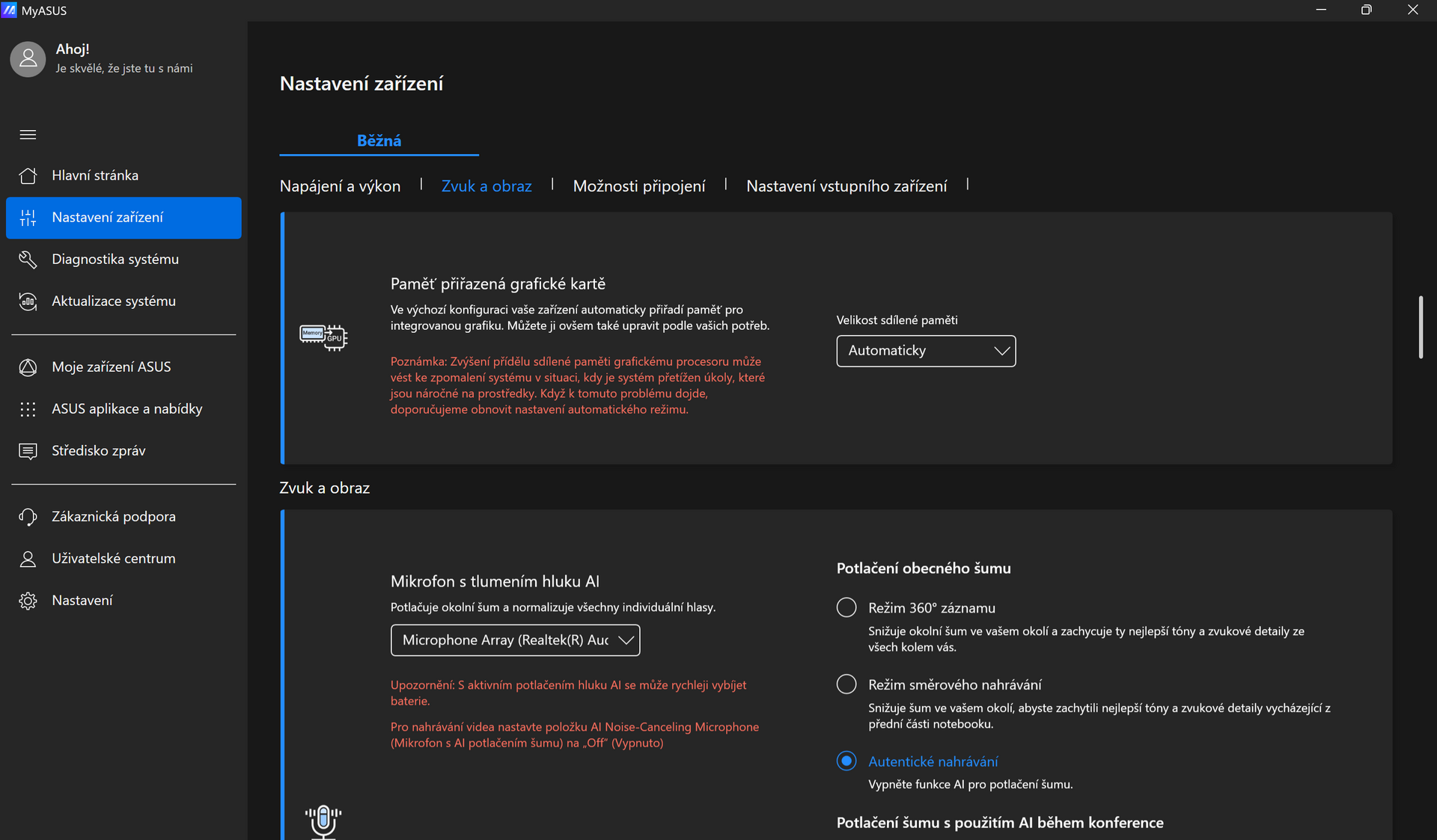Click the user profile avatar

click(28, 58)
